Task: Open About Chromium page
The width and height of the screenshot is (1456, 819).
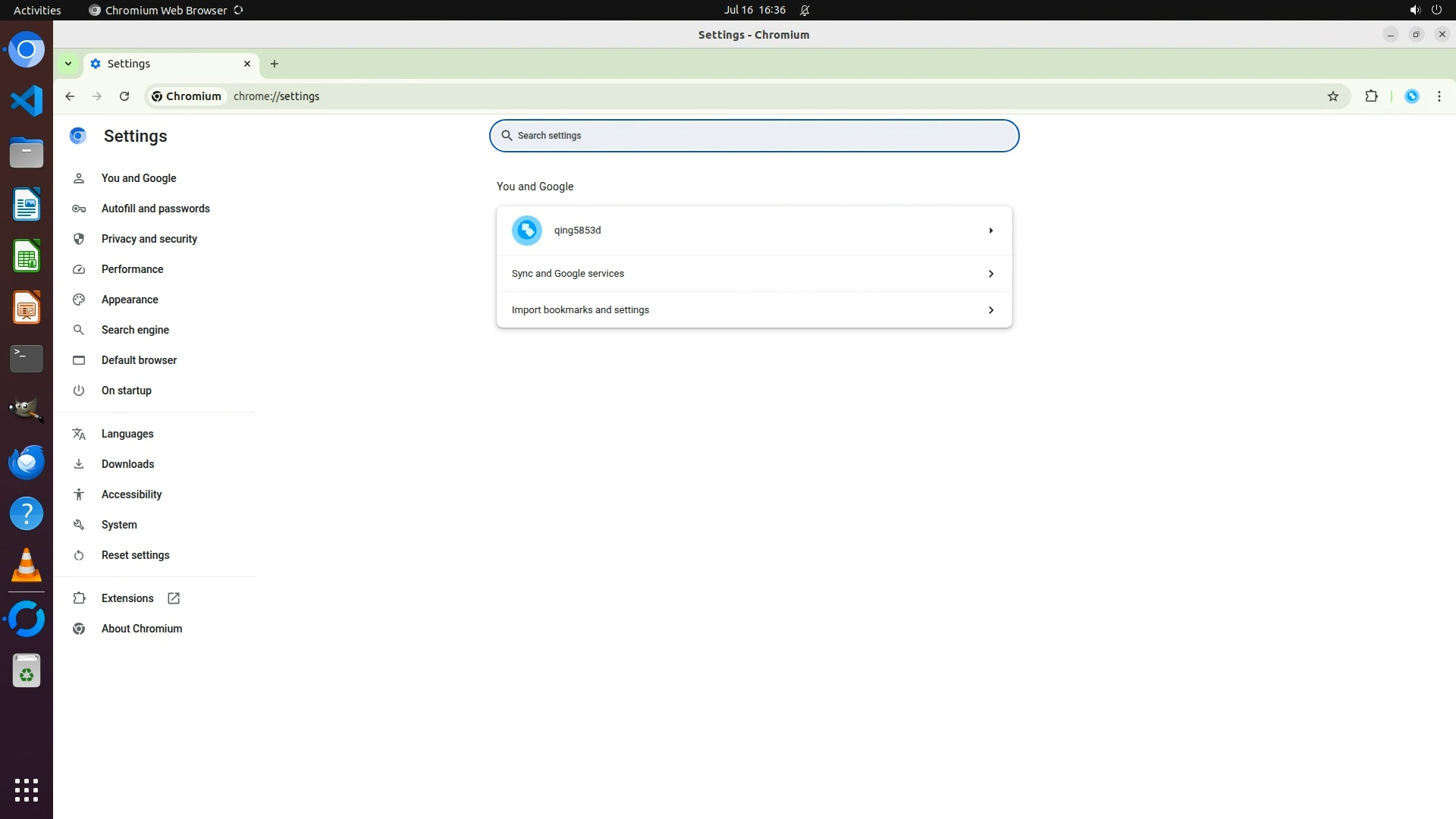Action: 142,629
